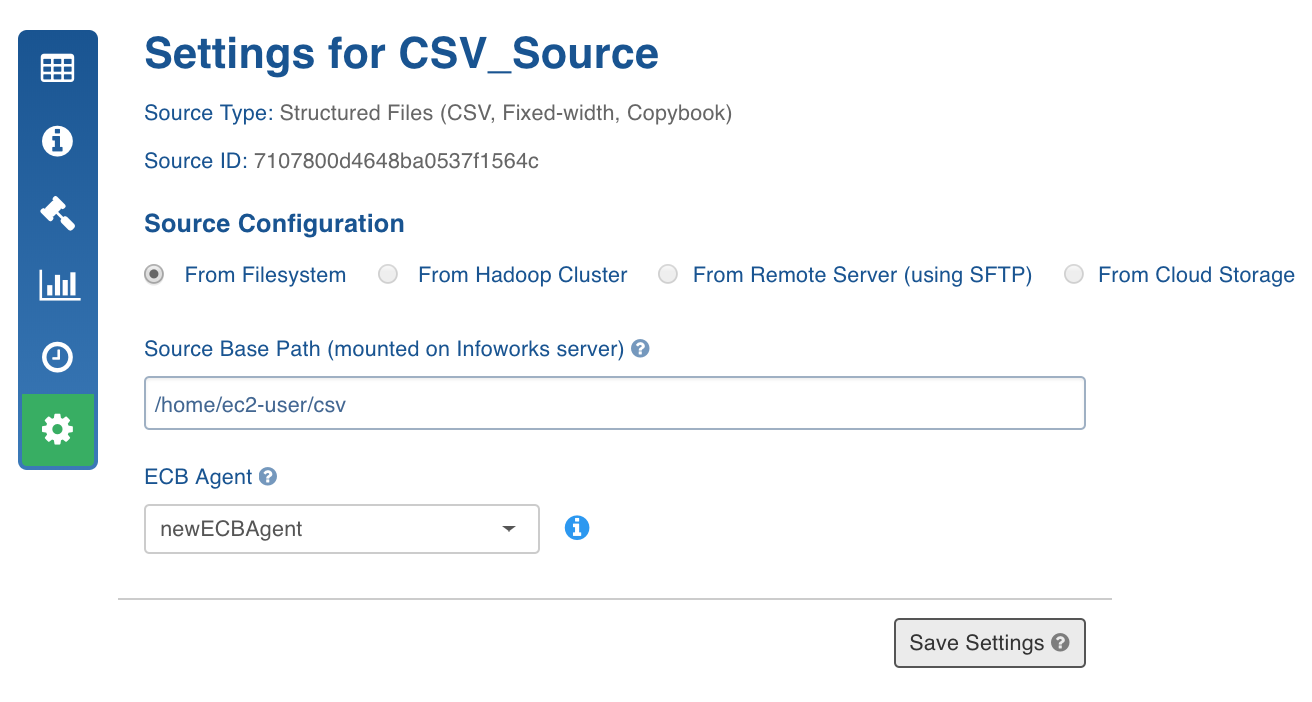Click help icon beside ECB Agent label
This screenshot has width=1312, height=702.
tap(268, 477)
